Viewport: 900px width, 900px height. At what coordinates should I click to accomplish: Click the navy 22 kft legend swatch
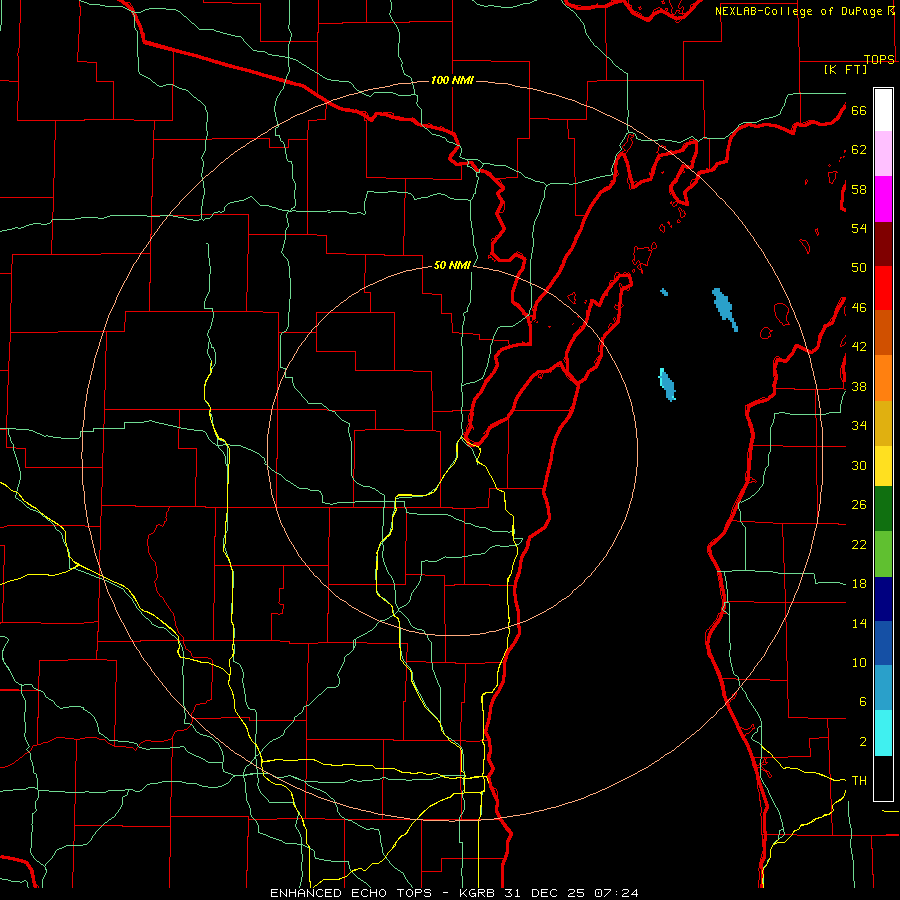[x=883, y=599]
